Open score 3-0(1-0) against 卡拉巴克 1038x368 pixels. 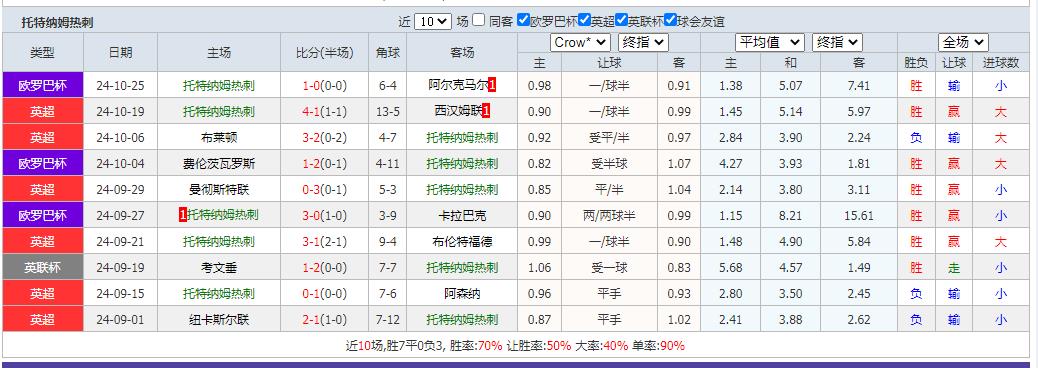(324, 216)
